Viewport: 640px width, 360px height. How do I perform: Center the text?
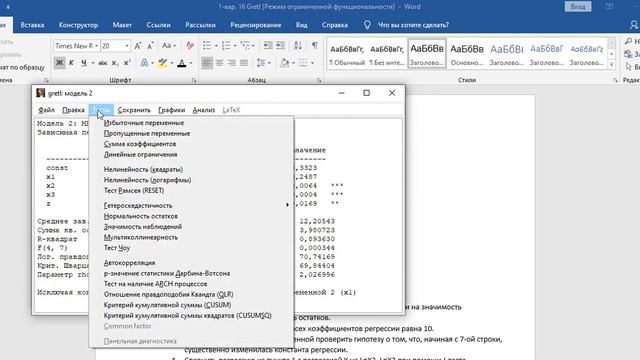click(x=220, y=63)
